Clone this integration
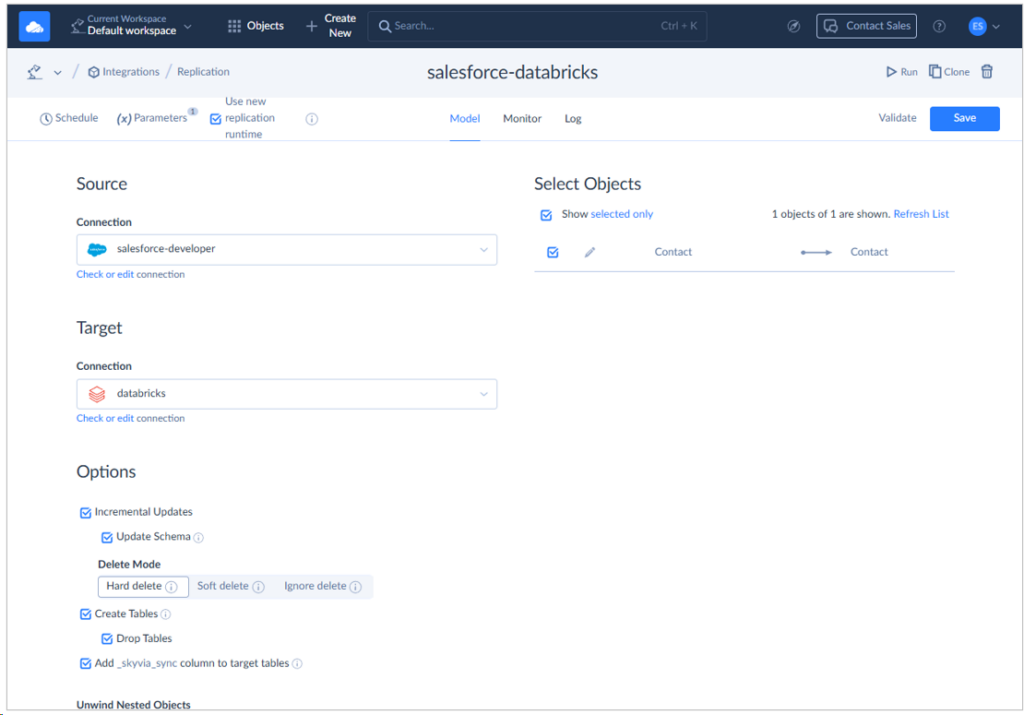 [949, 72]
